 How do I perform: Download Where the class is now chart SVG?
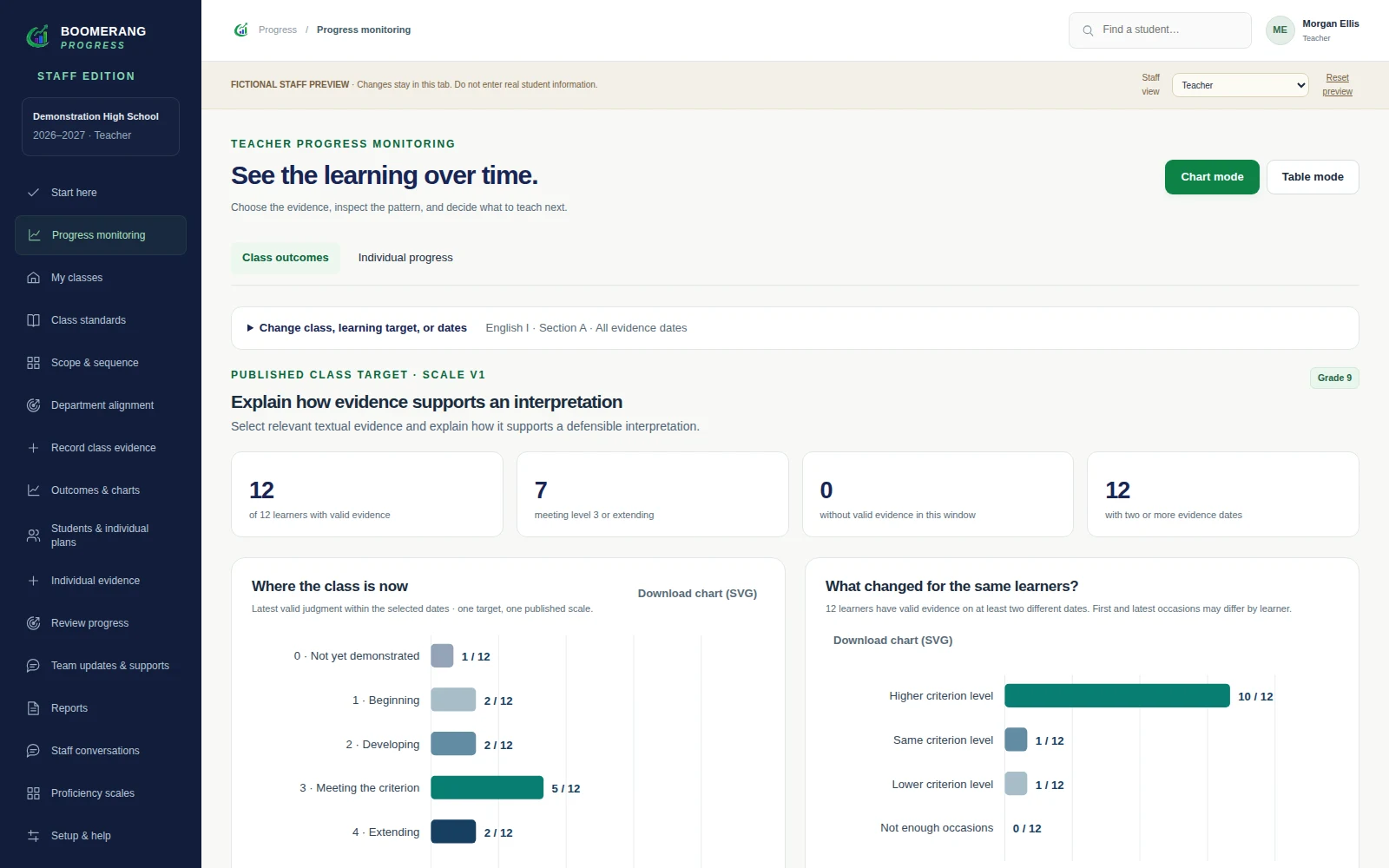tap(697, 594)
